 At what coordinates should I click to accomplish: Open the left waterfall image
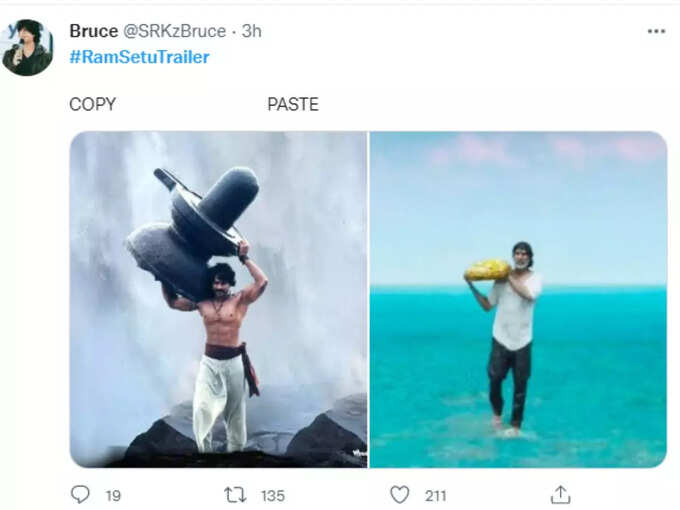pos(219,299)
